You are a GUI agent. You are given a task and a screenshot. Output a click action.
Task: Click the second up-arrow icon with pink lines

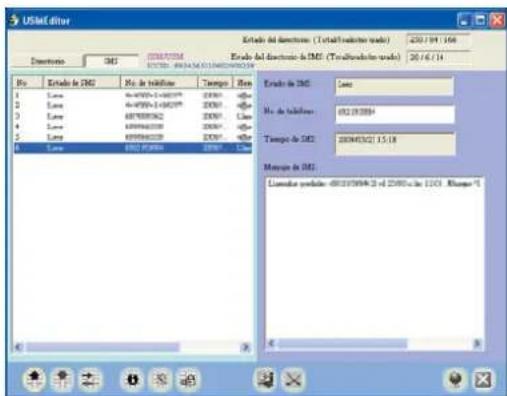pos(62,379)
